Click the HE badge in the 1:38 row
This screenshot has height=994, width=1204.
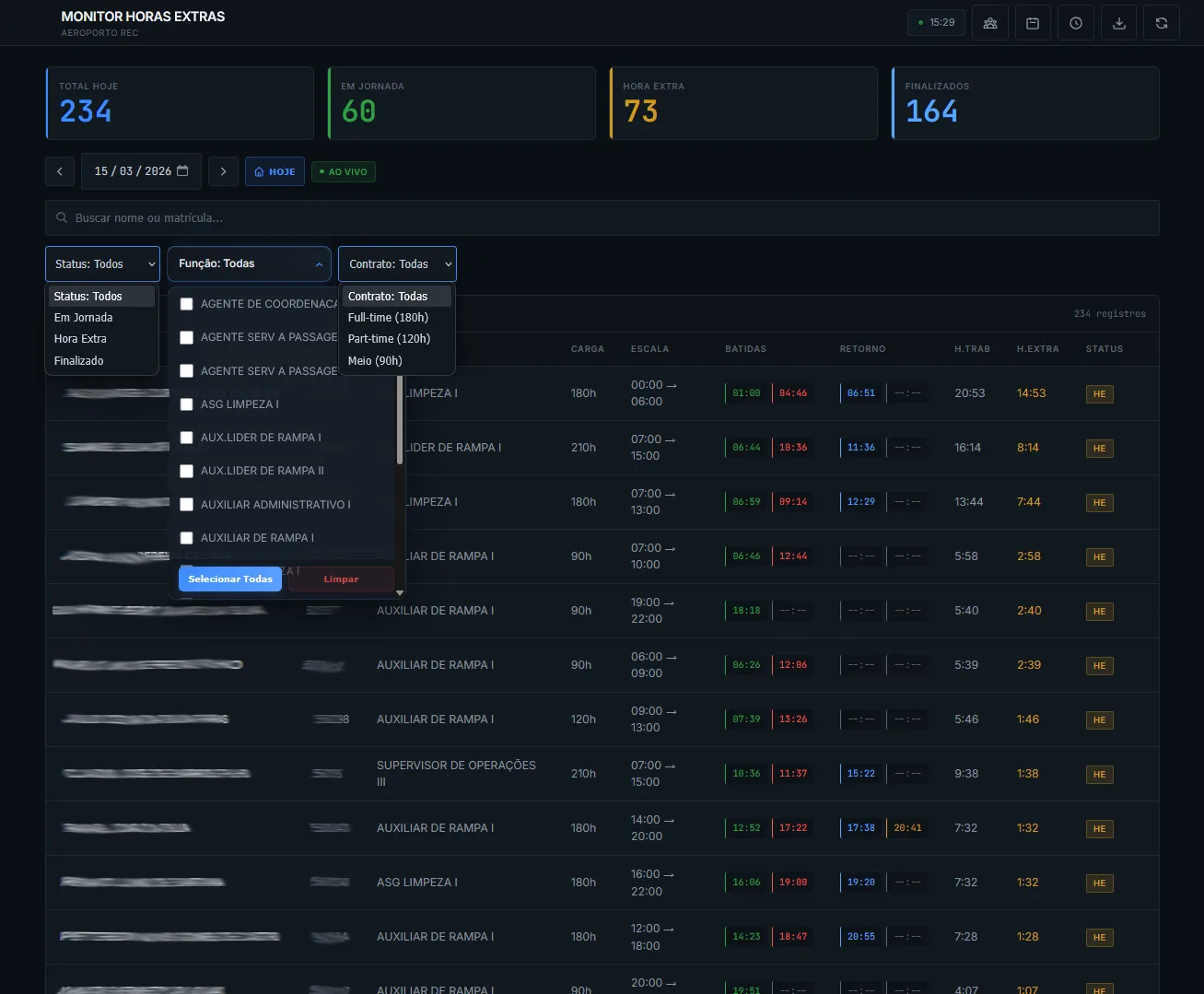[1099, 775]
